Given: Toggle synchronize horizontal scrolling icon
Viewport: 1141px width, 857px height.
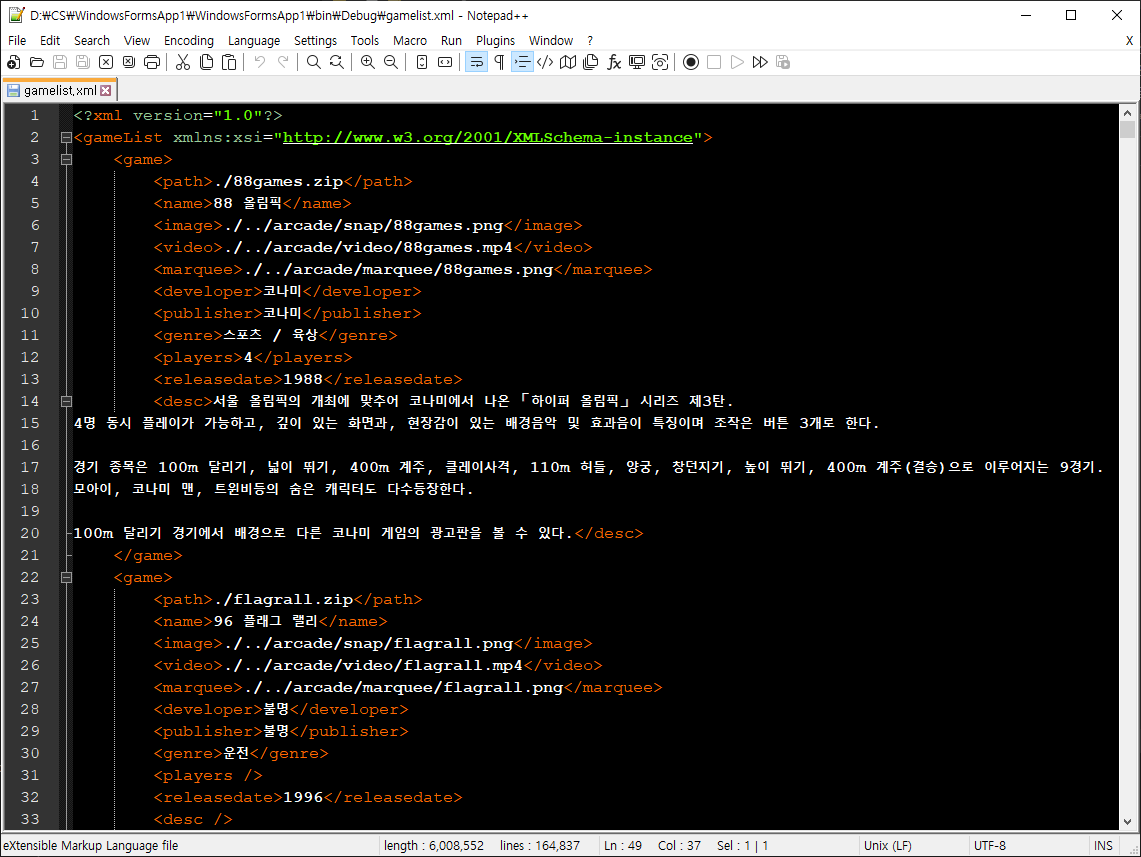Looking at the screenshot, I should click(445, 63).
